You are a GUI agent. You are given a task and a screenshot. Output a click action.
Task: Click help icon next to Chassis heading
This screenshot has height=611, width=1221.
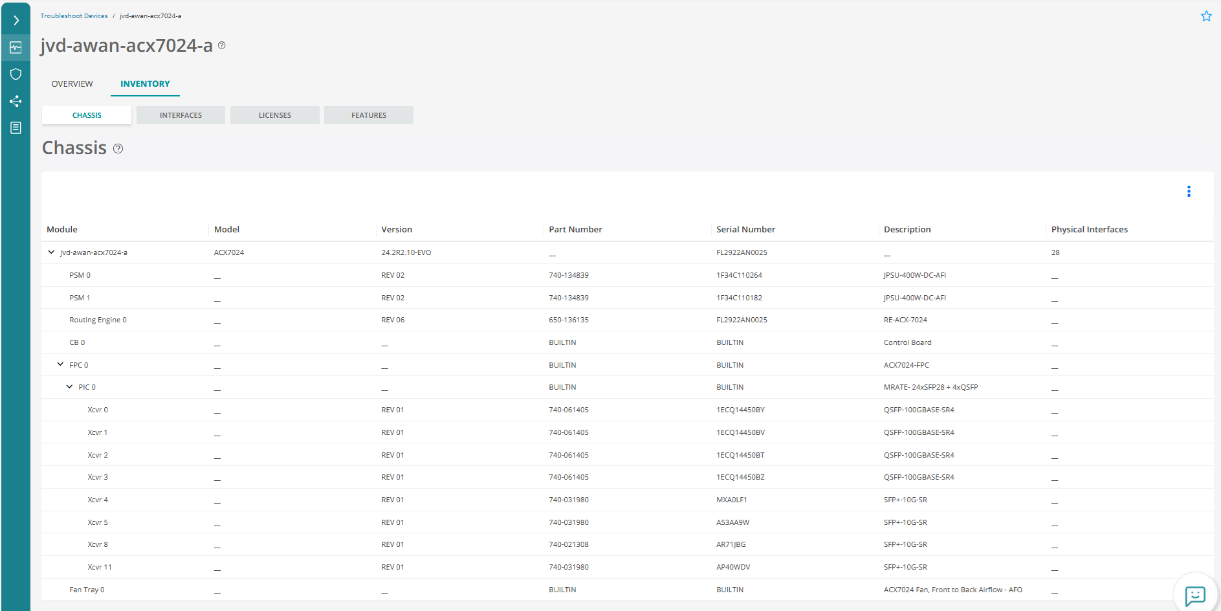pos(118,149)
